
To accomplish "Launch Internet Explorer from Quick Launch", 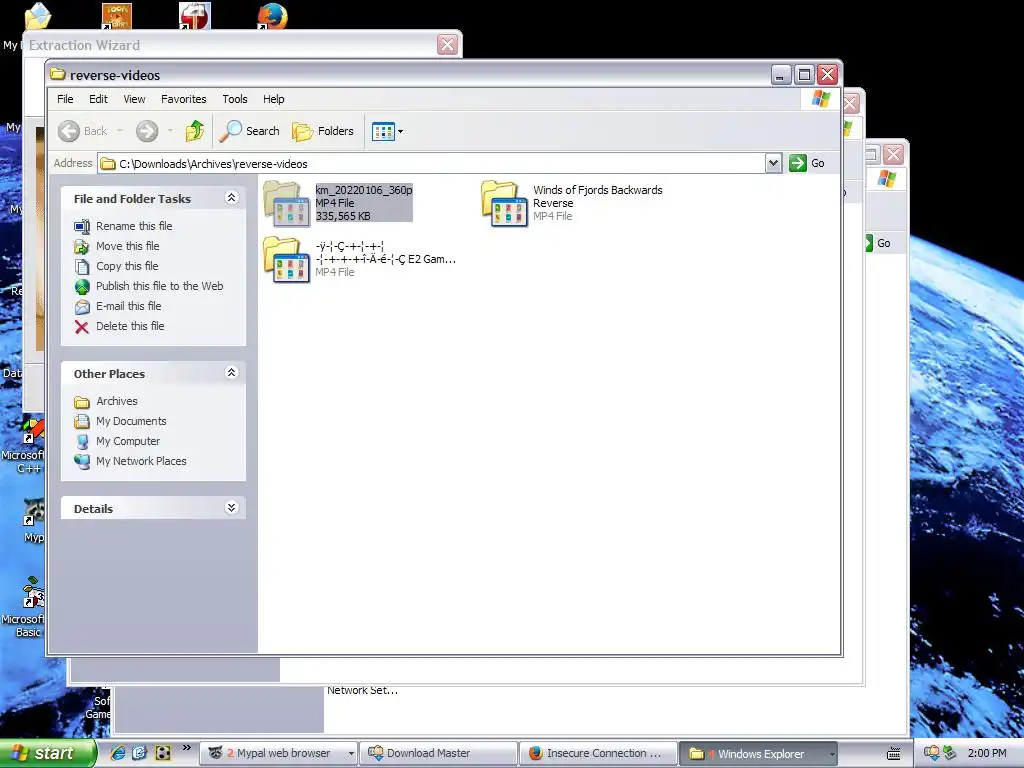I will 118,753.
